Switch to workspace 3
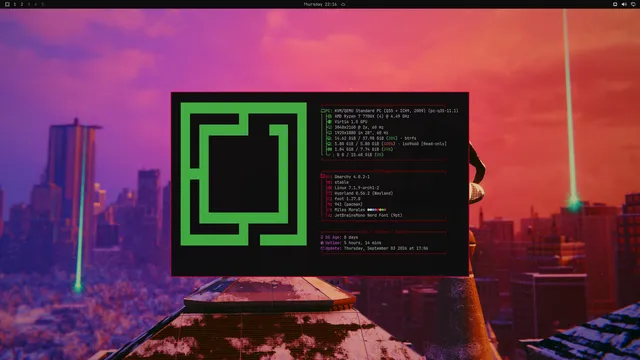The height and width of the screenshot is (360, 640). click(x=29, y=4)
